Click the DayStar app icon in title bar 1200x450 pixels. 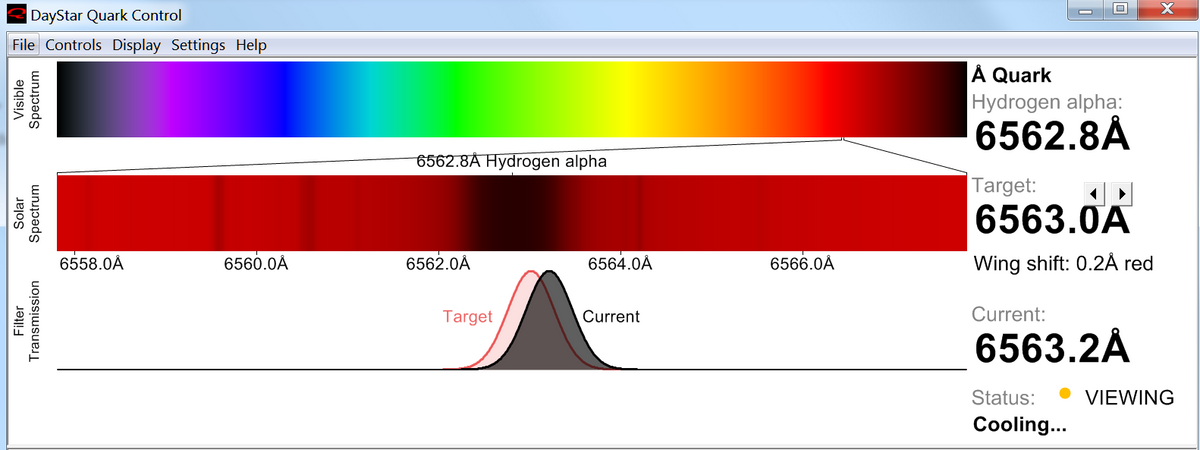pos(16,15)
